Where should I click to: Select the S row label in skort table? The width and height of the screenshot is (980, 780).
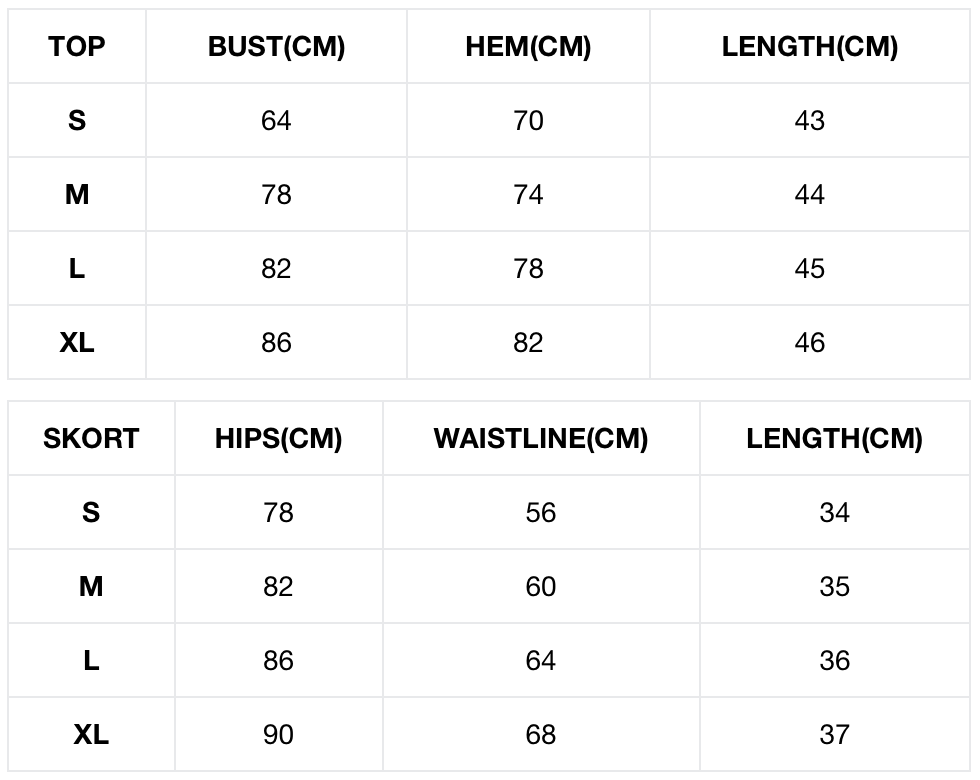click(91, 513)
